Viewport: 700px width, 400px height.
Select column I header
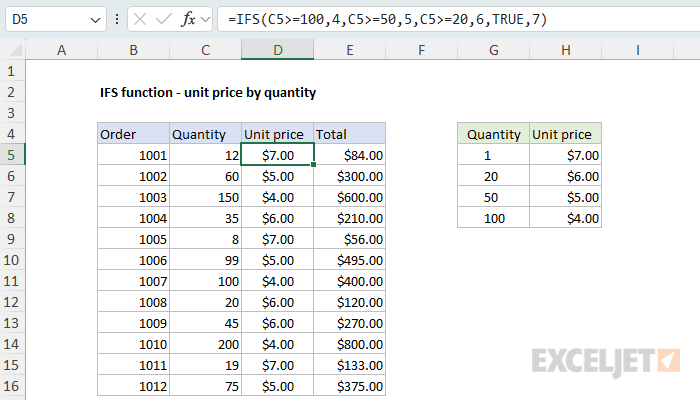[x=638, y=50]
